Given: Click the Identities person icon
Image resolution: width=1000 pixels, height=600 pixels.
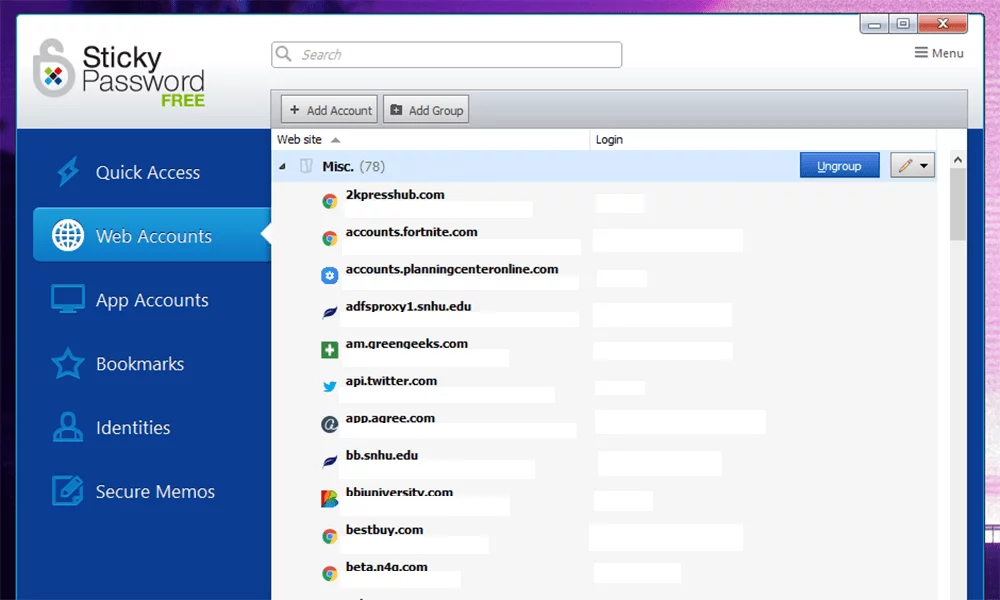Looking at the screenshot, I should point(68,428).
